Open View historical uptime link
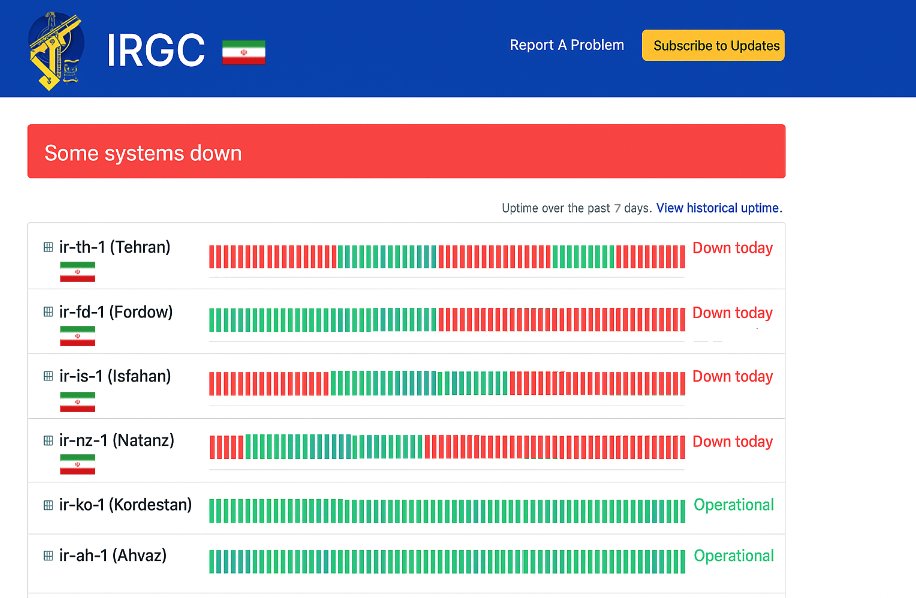Image resolution: width=916 pixels, height=598 pixels. coord(719,208)
